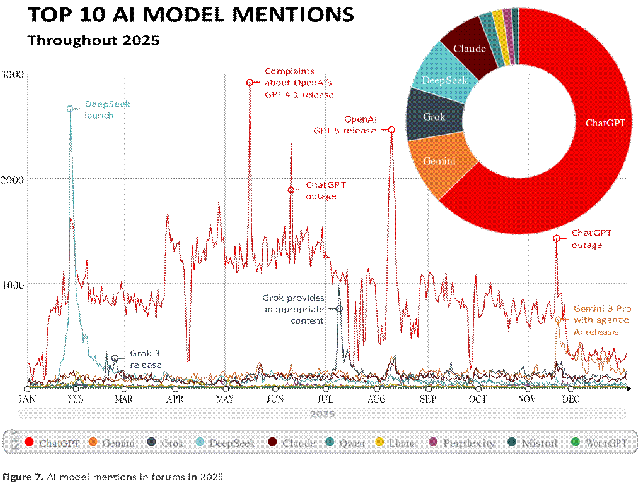Screen dimensions: 640x483
Task: Select the dark navy Grok donut slice
Action: (434, 116)
